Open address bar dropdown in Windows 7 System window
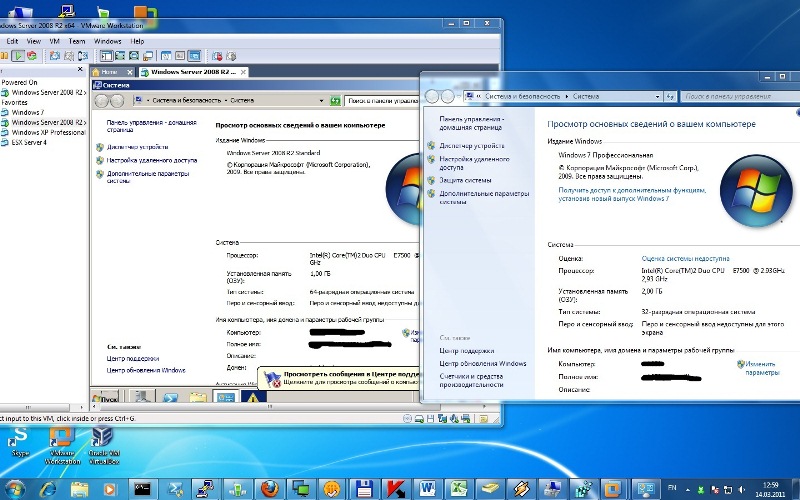 (658, 96)
